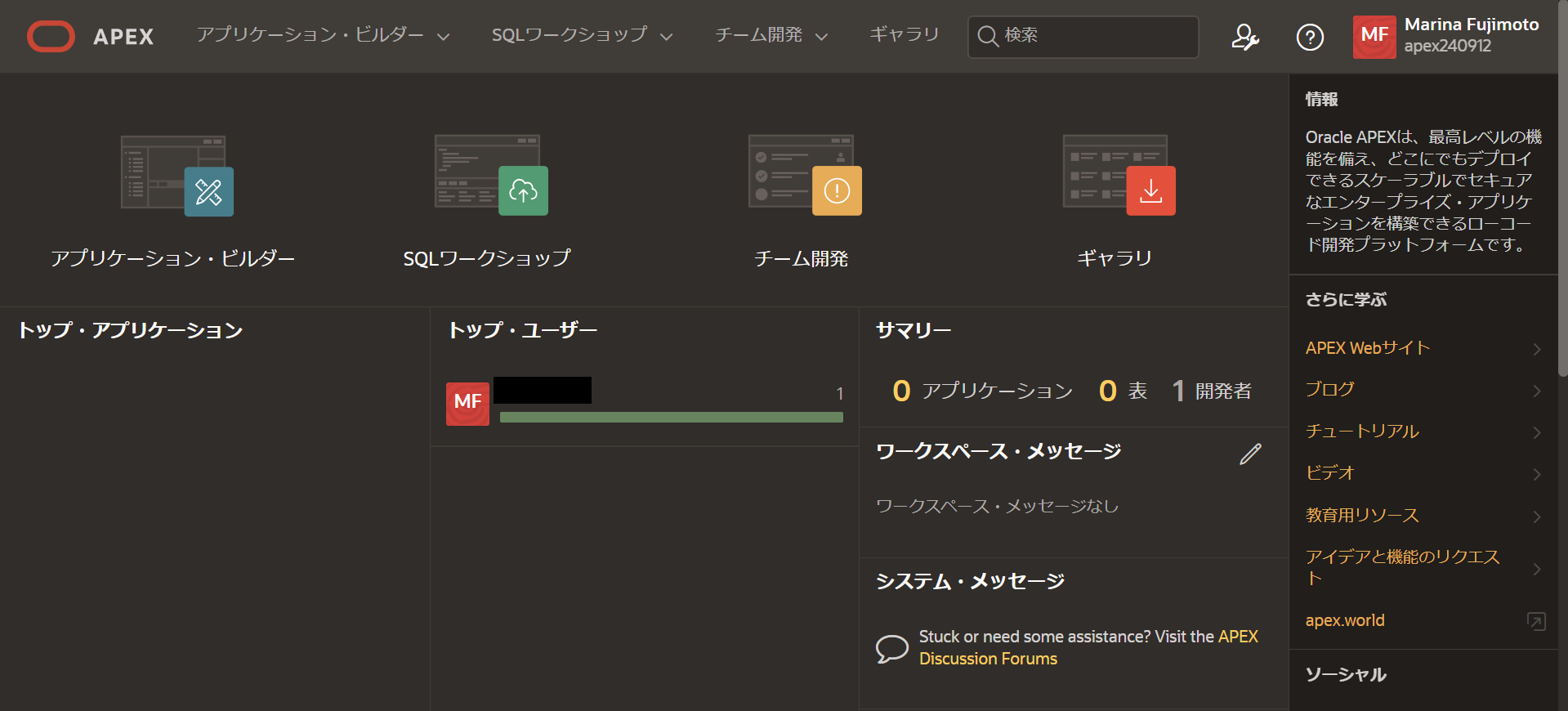Click the chevron next to チュートリアル
The height and width of the screenshot is (711, 1568).
pyautogui.click(x=1536, y=432)
